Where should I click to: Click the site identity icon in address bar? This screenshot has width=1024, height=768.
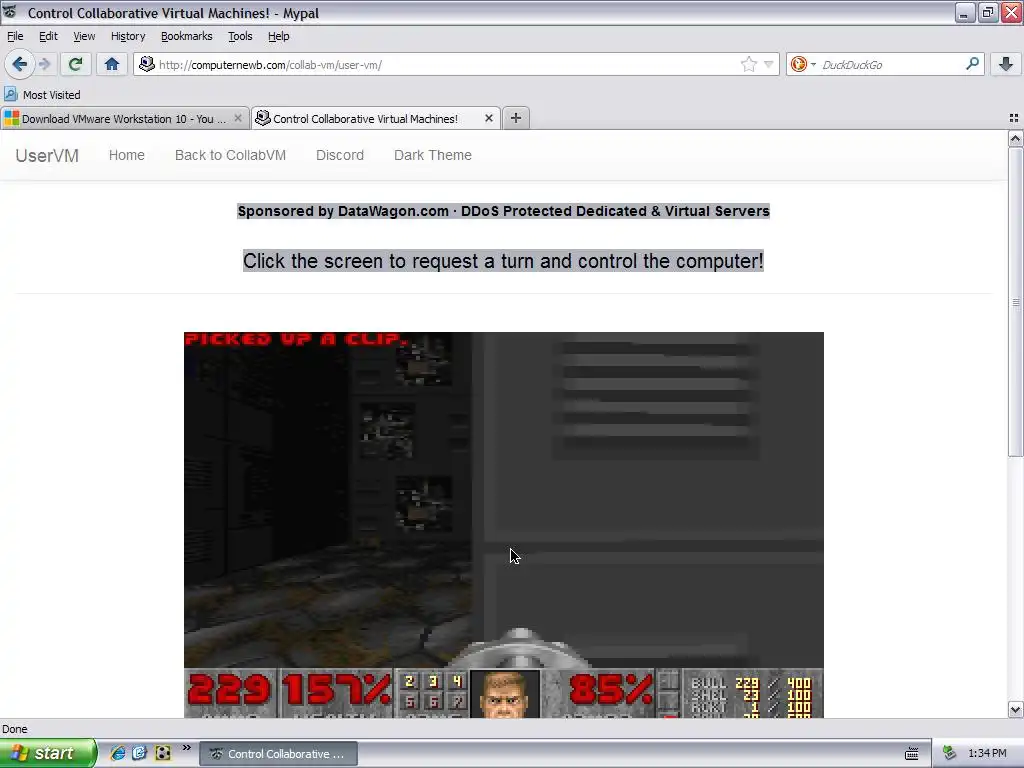coord(147,64)
